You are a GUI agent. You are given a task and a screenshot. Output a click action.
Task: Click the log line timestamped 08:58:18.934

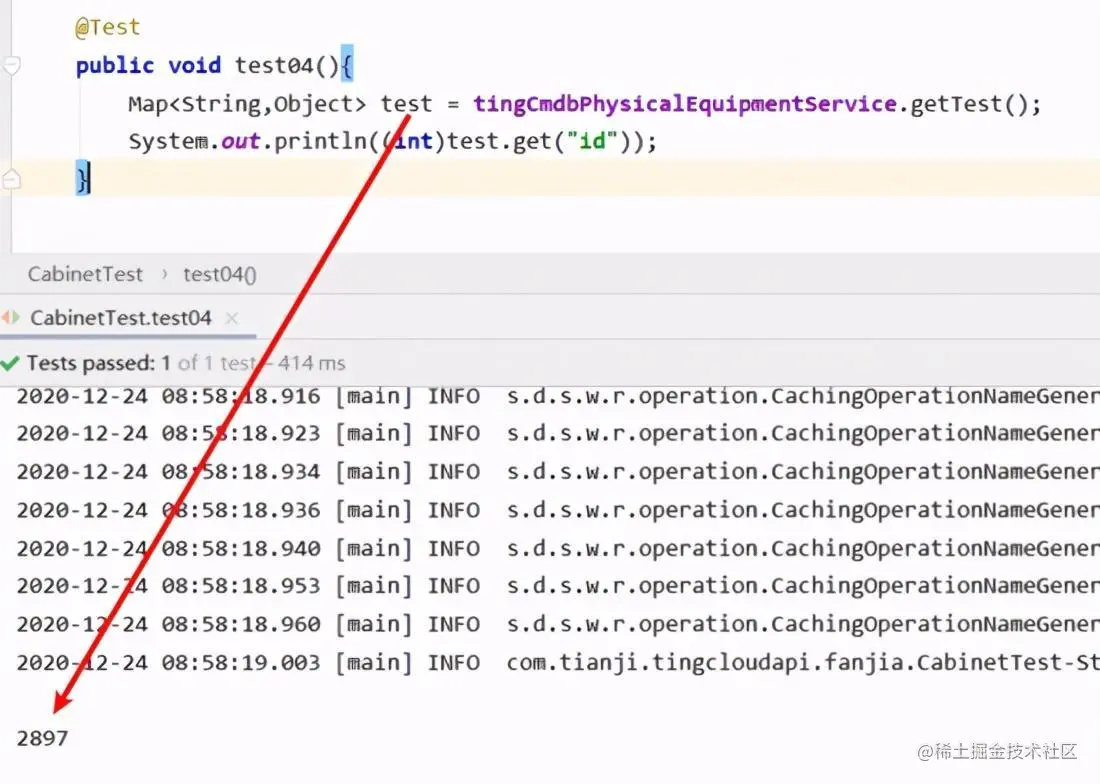(558, 472)
